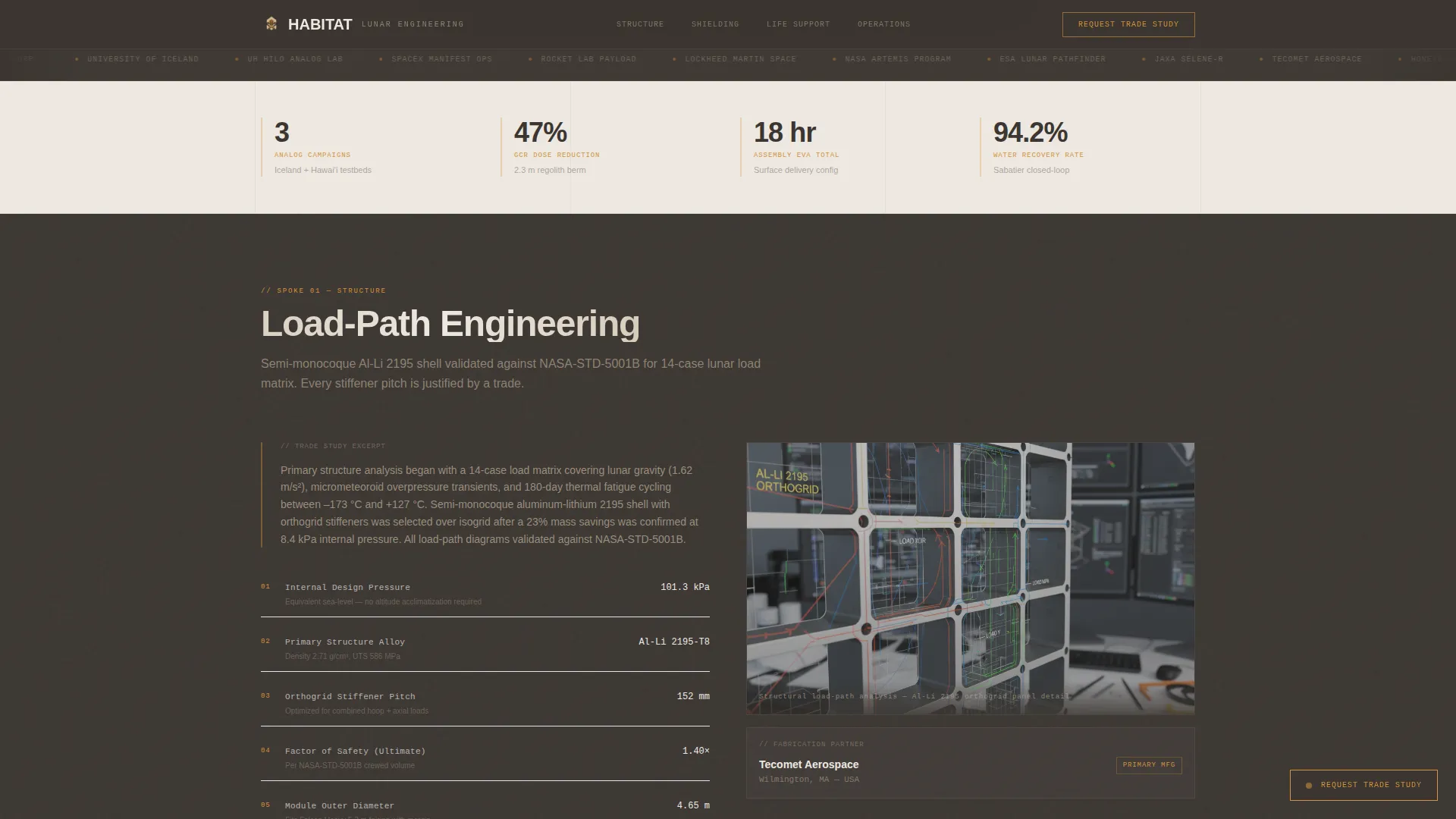Select the Primary Structure Alloy row
Image resolution: width=1456 pixels, height=819 pixels.
tap(485, 648)
